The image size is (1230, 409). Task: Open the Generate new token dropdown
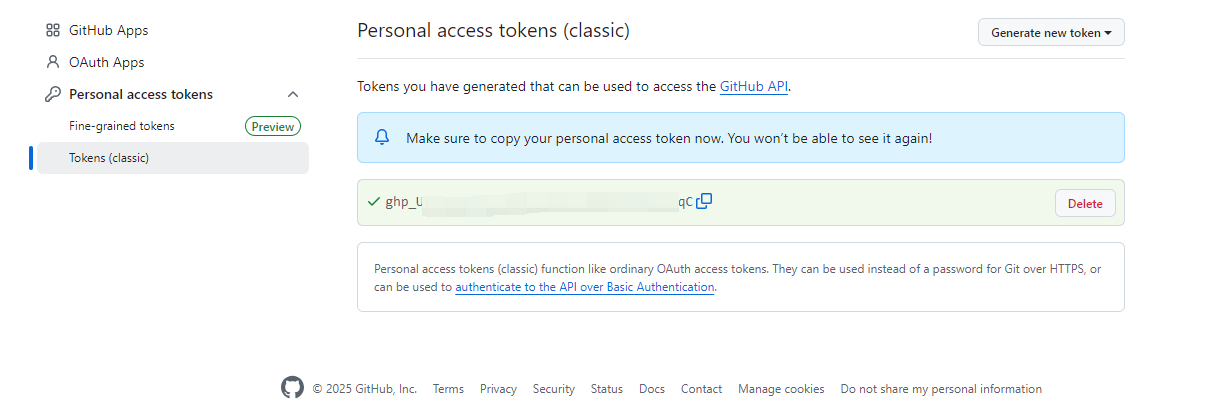pos(1051,32)
